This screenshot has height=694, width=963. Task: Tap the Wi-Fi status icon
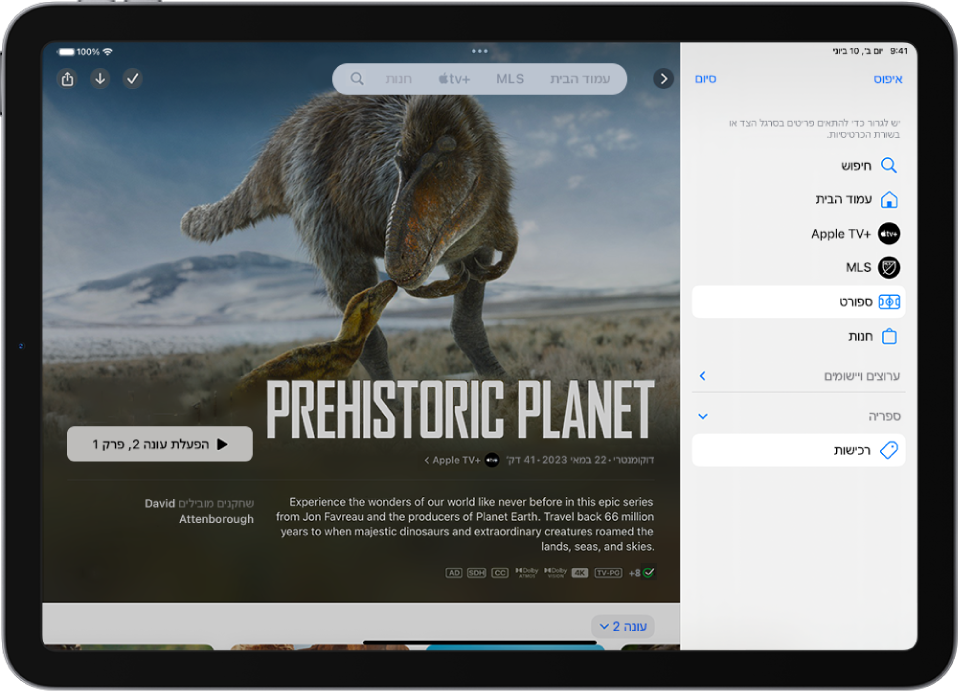pos(108,52)
